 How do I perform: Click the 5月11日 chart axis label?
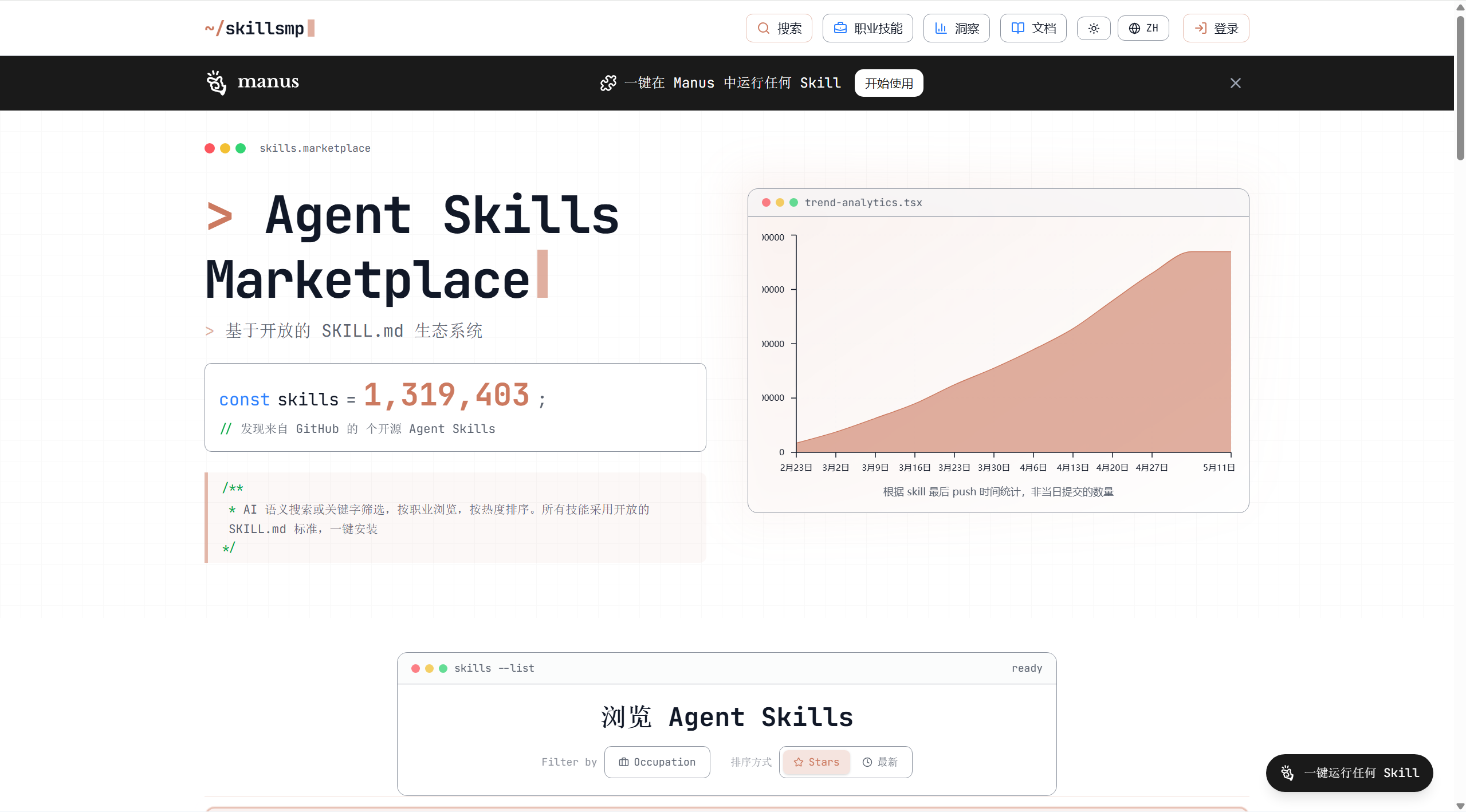pos(1219,467)
